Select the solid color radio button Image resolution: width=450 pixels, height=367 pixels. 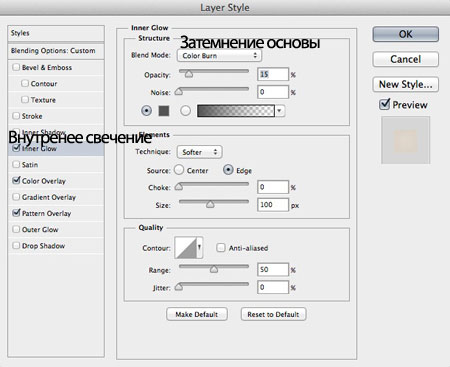146,111
